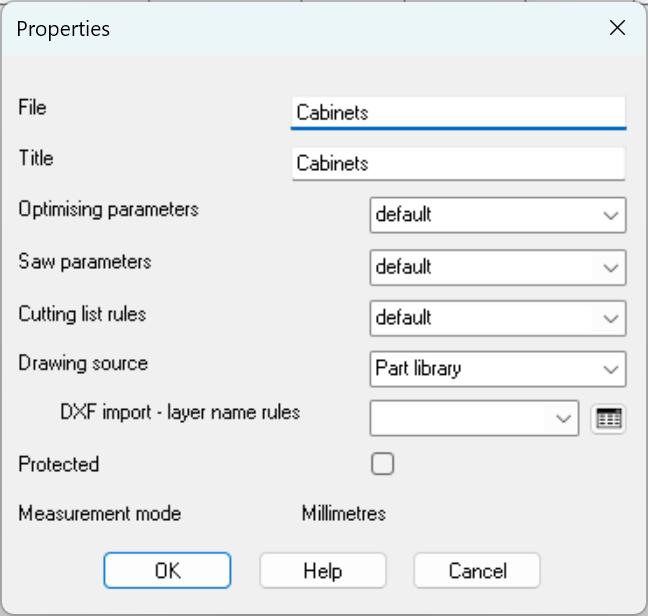The width and height of the screenshot is (648, 616).
Task: Close the Properties dialog
Action: pos(617,28)
